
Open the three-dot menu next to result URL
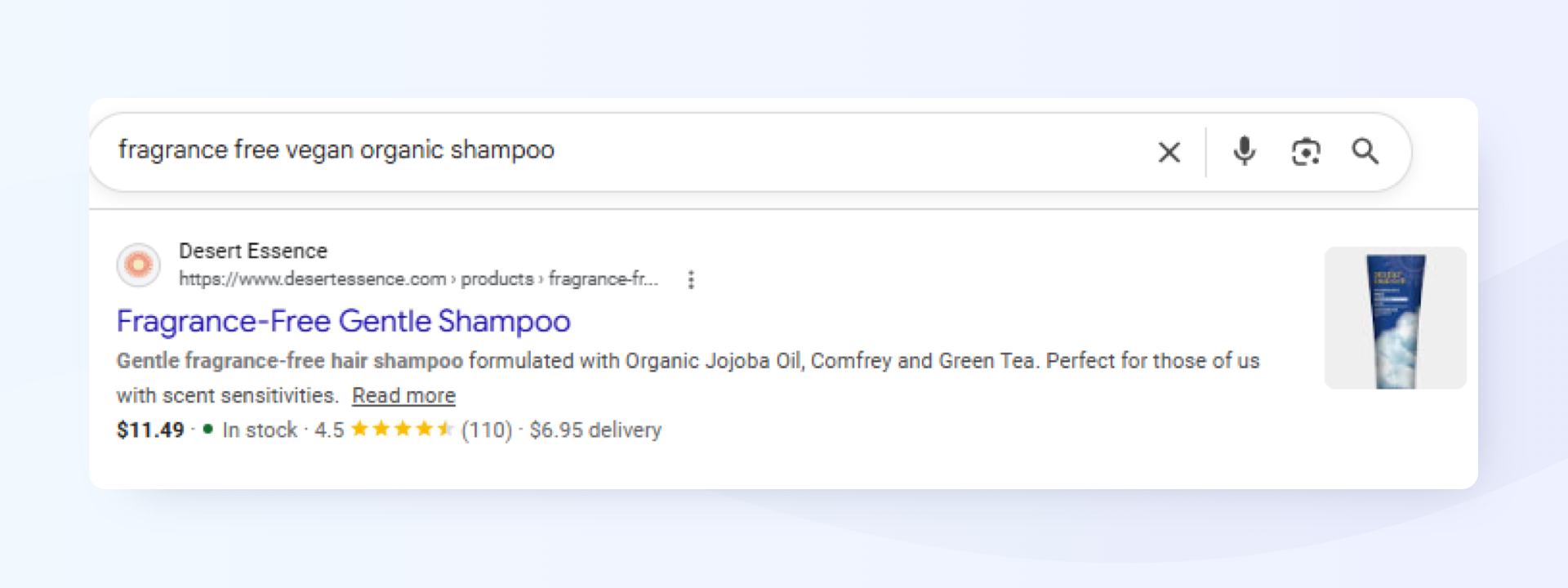coord(691,280)
